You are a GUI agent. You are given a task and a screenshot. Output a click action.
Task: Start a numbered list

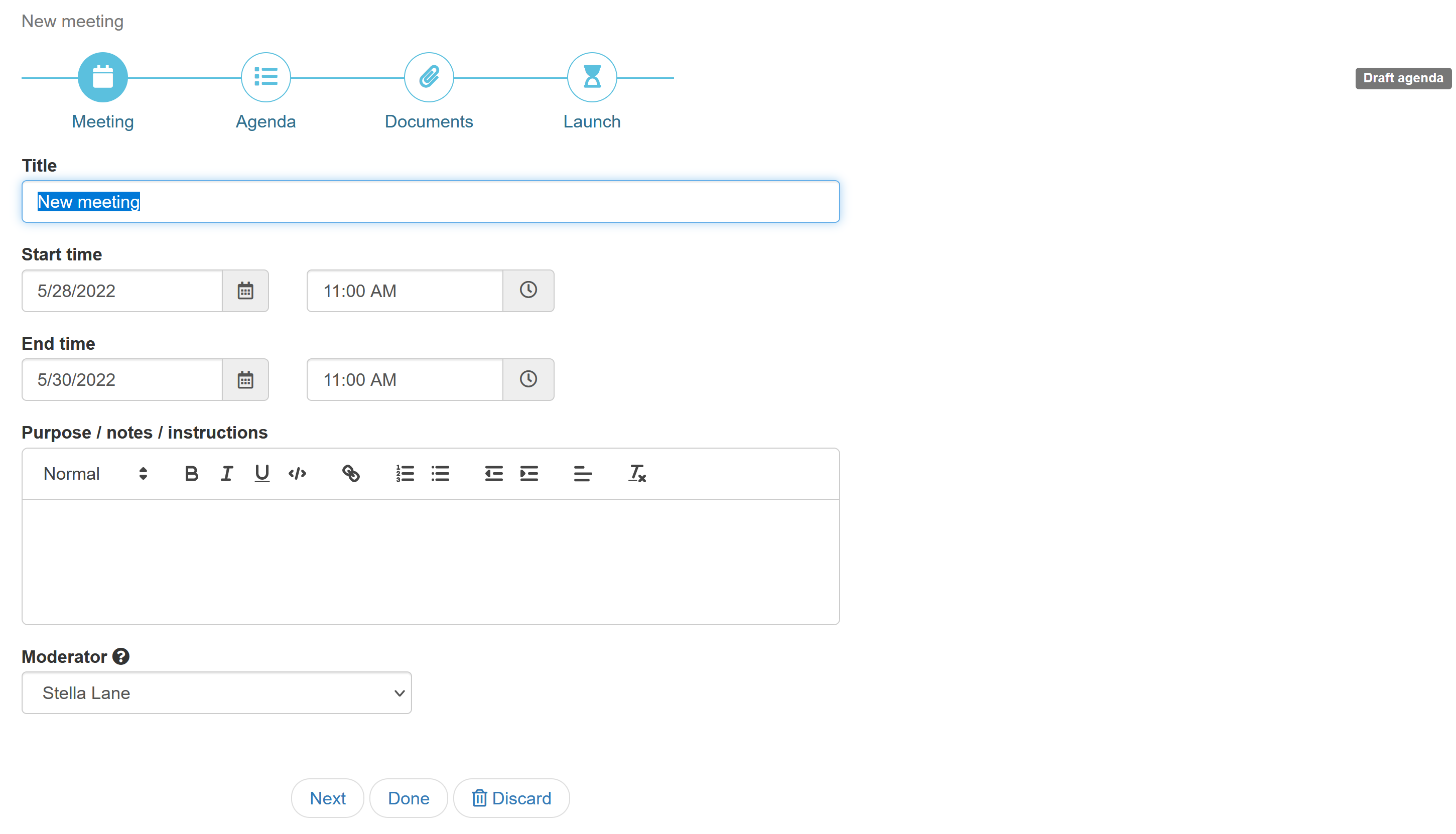point(405,474)
